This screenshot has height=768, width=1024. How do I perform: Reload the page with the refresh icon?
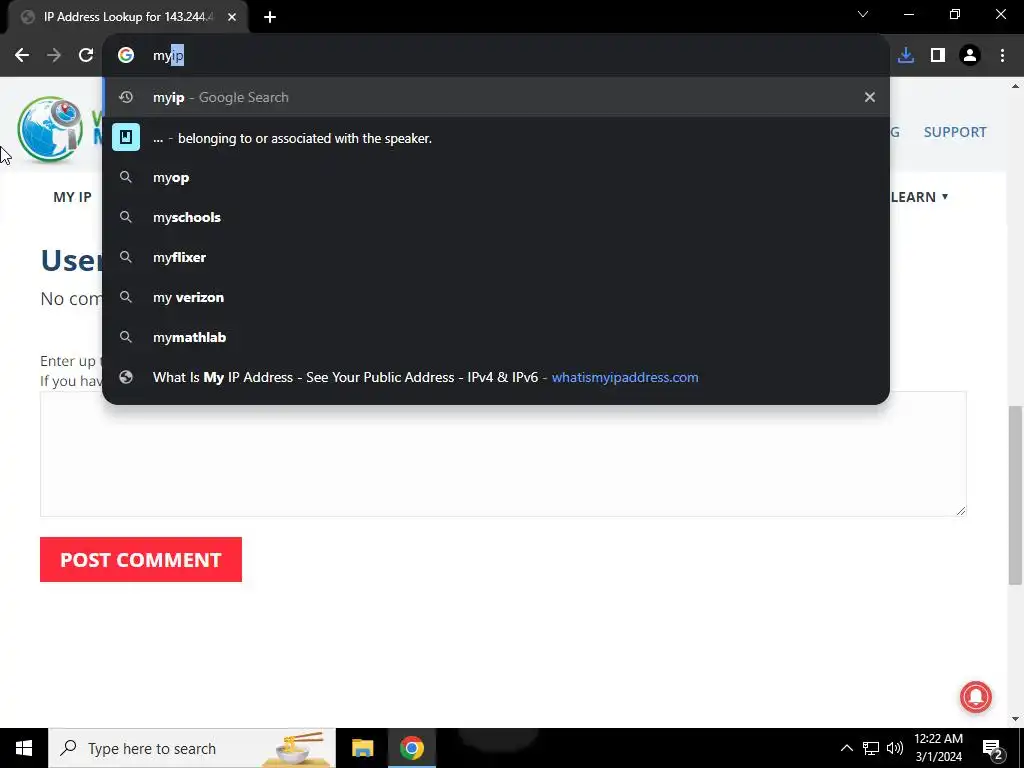tap(86, 56)
